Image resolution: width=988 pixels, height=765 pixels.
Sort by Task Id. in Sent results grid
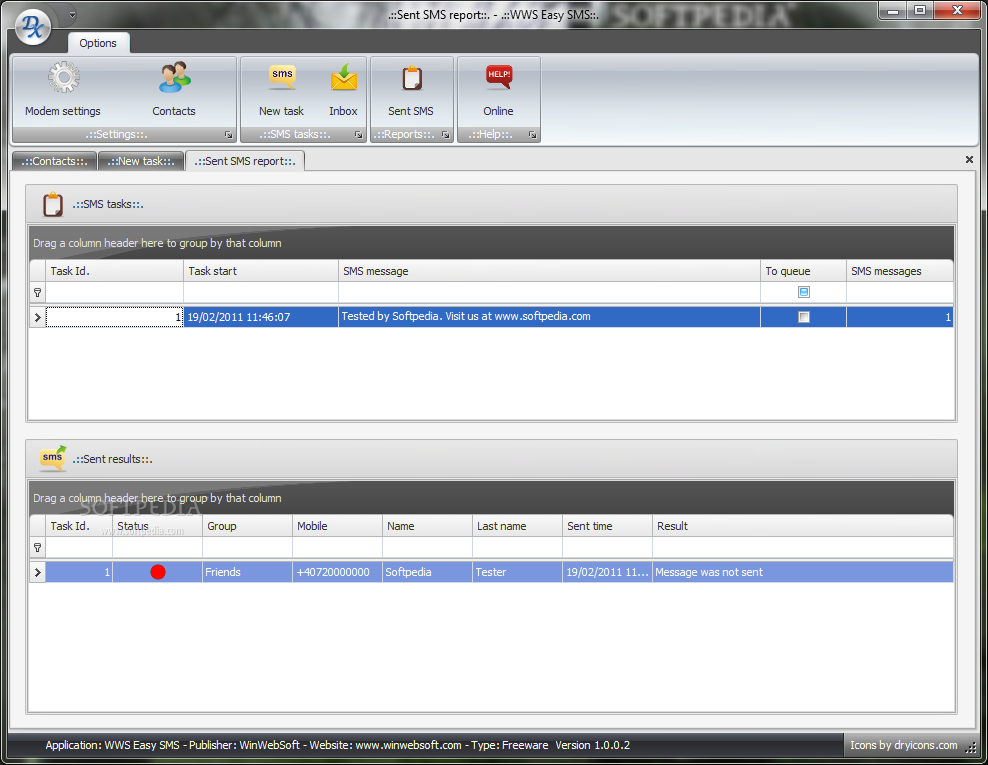[x=79, y=526]
